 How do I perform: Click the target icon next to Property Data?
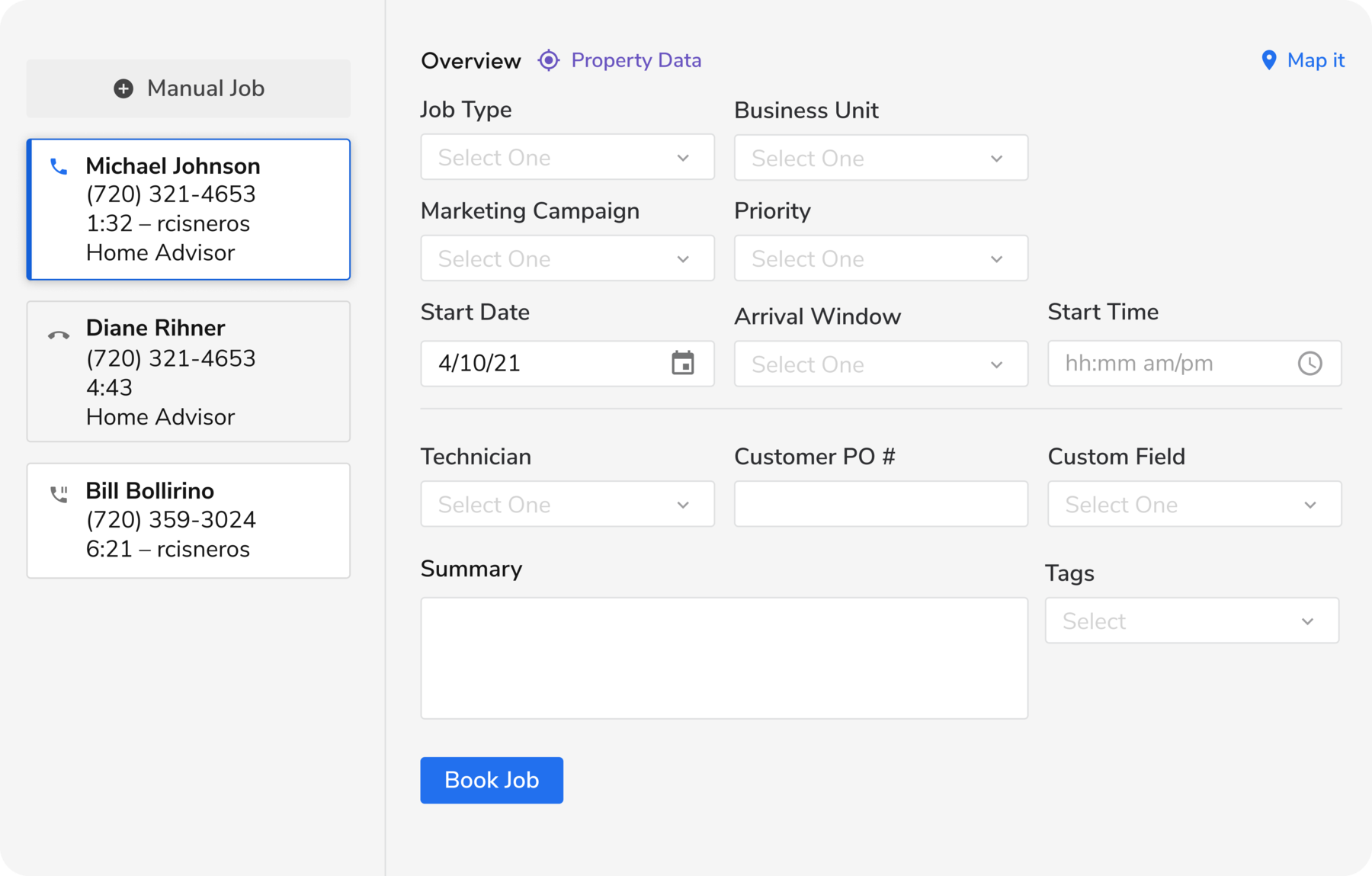548,59
